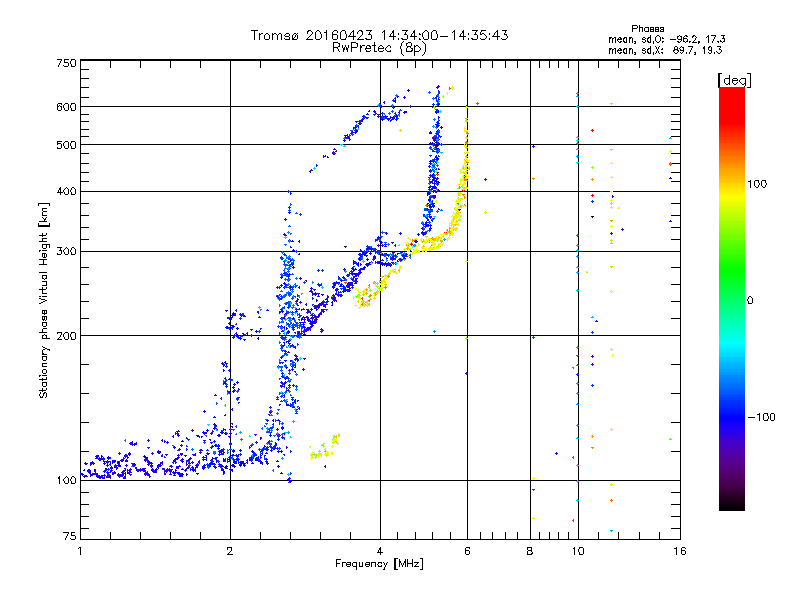Click the '600' y-axis label
The image size is (800, 600).
[x=66, y=107]
